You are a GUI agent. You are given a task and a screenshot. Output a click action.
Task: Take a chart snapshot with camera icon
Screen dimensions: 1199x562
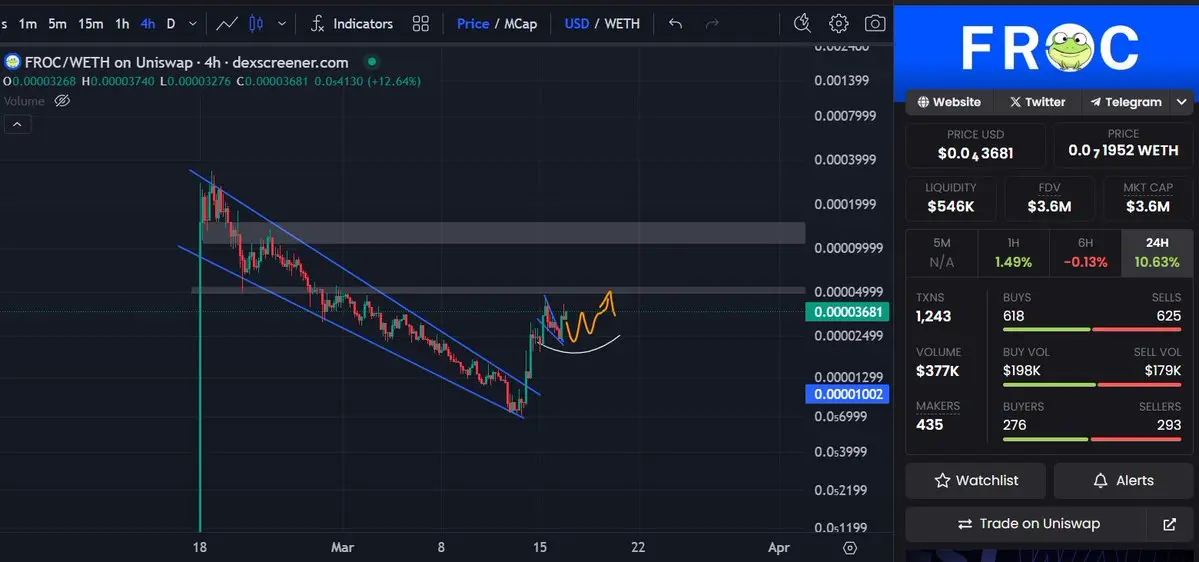point(876,24)
